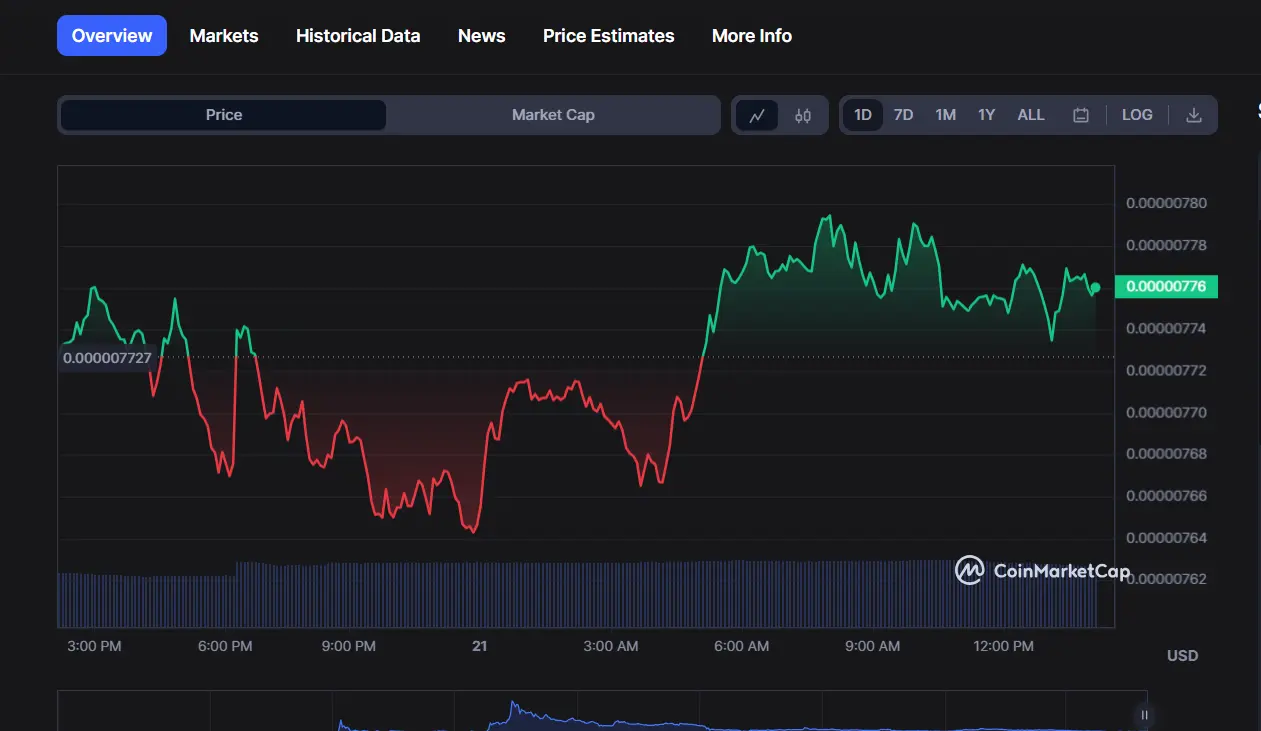Open the News tab

pos(481,35)
